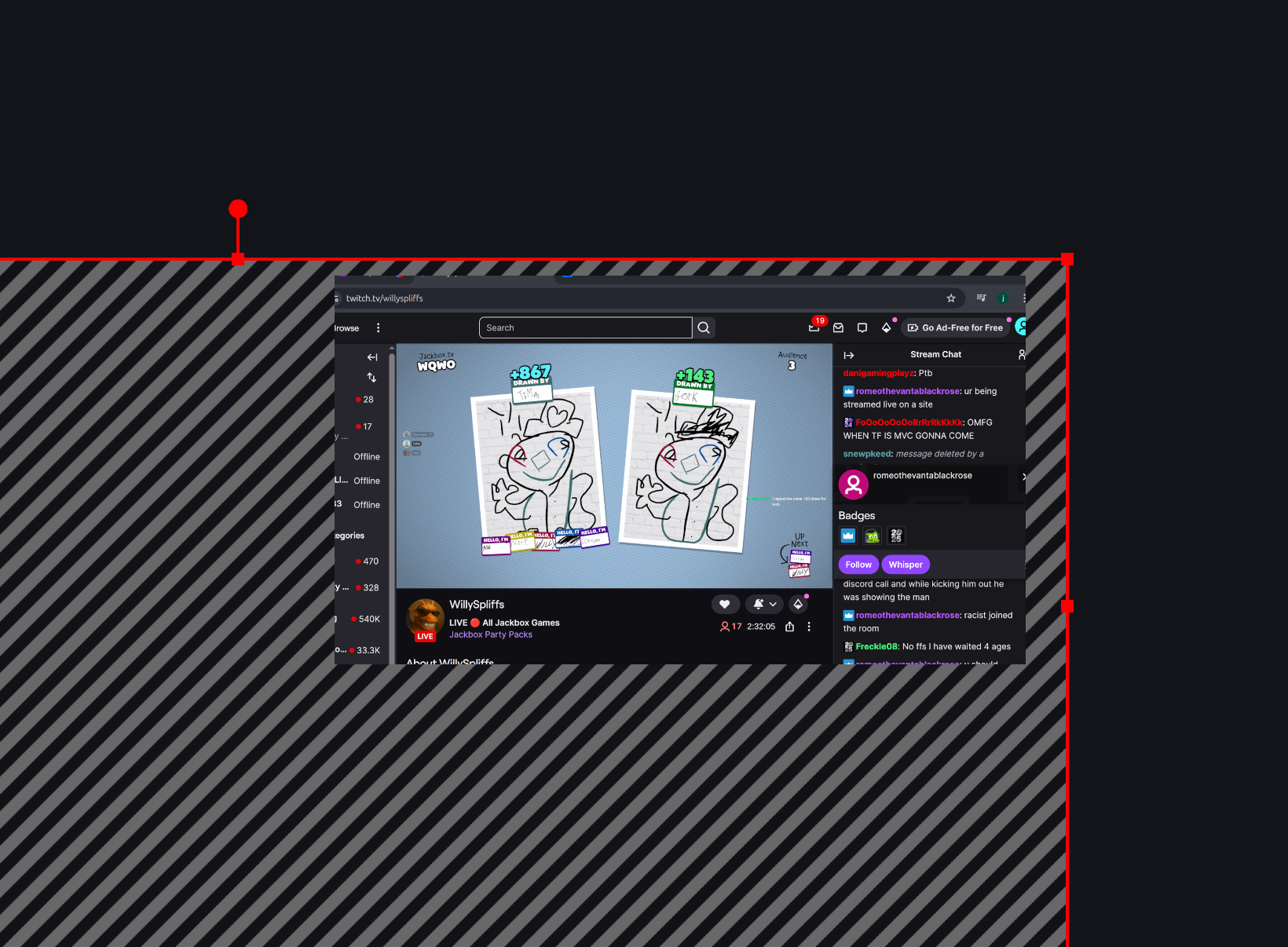Open the Jackbox Party Packs category link
Screen dimensions: 1288x947
[491, 634]
